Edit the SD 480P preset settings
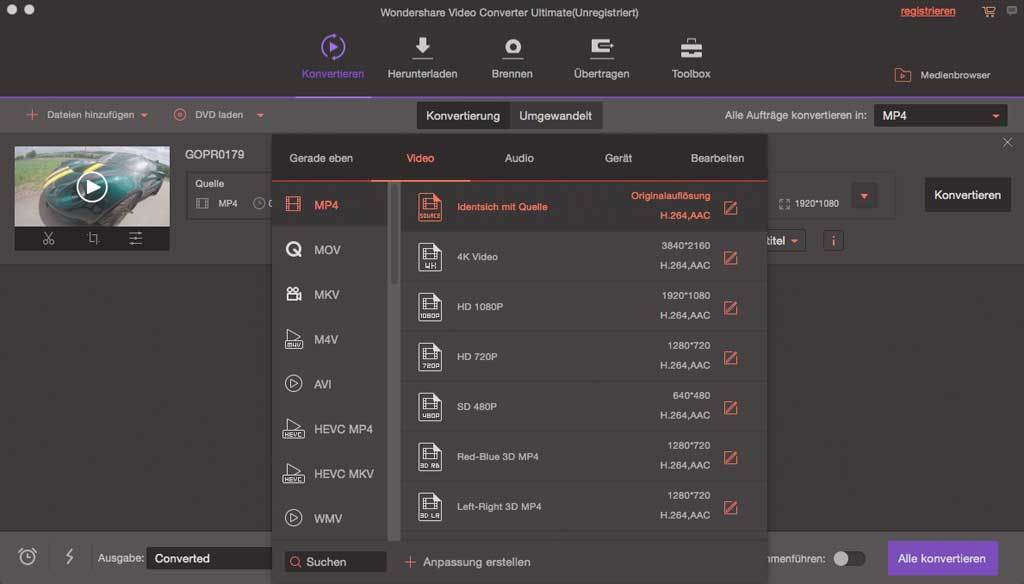Image resolution: width=1024 pixels, height=584 pixels. coord(731,408)
